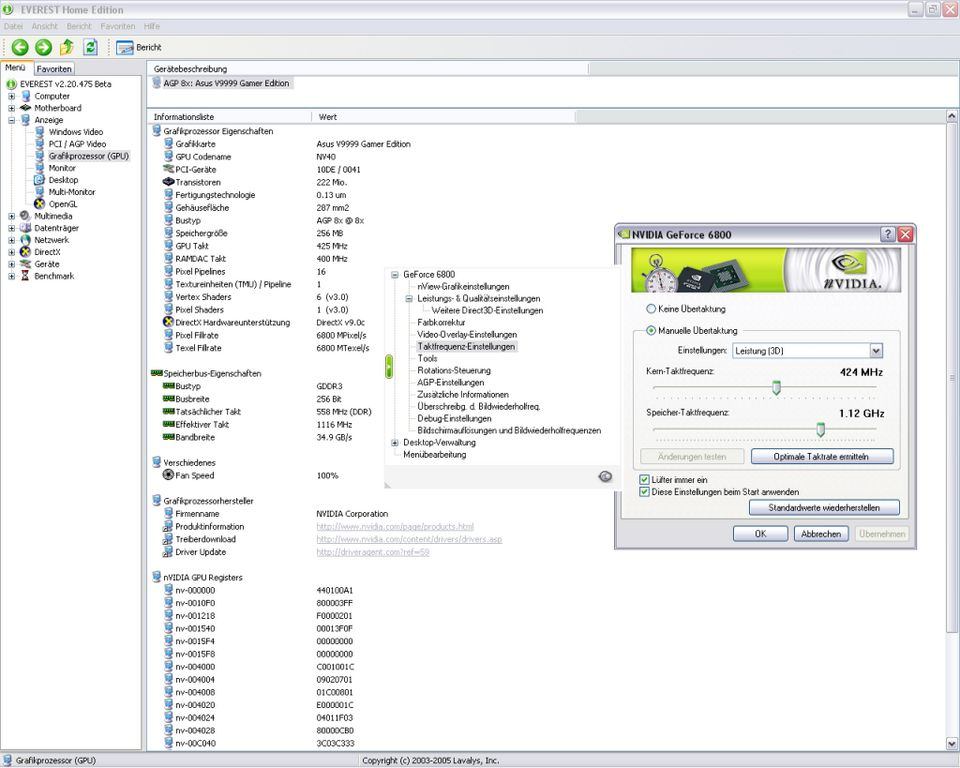The image size is (960, 768).
Task: Switch to the Favoriten tab
Action: coord(54,69)
